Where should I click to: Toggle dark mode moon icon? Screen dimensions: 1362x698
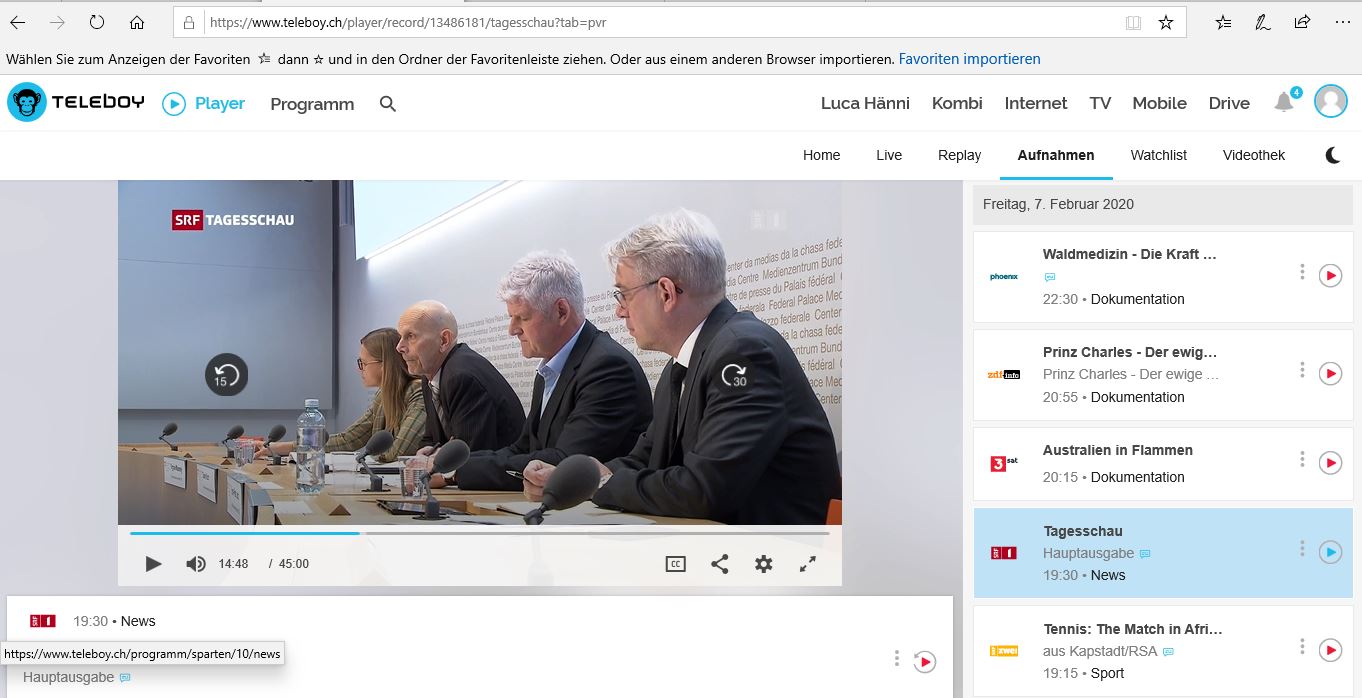[1333, 155]
